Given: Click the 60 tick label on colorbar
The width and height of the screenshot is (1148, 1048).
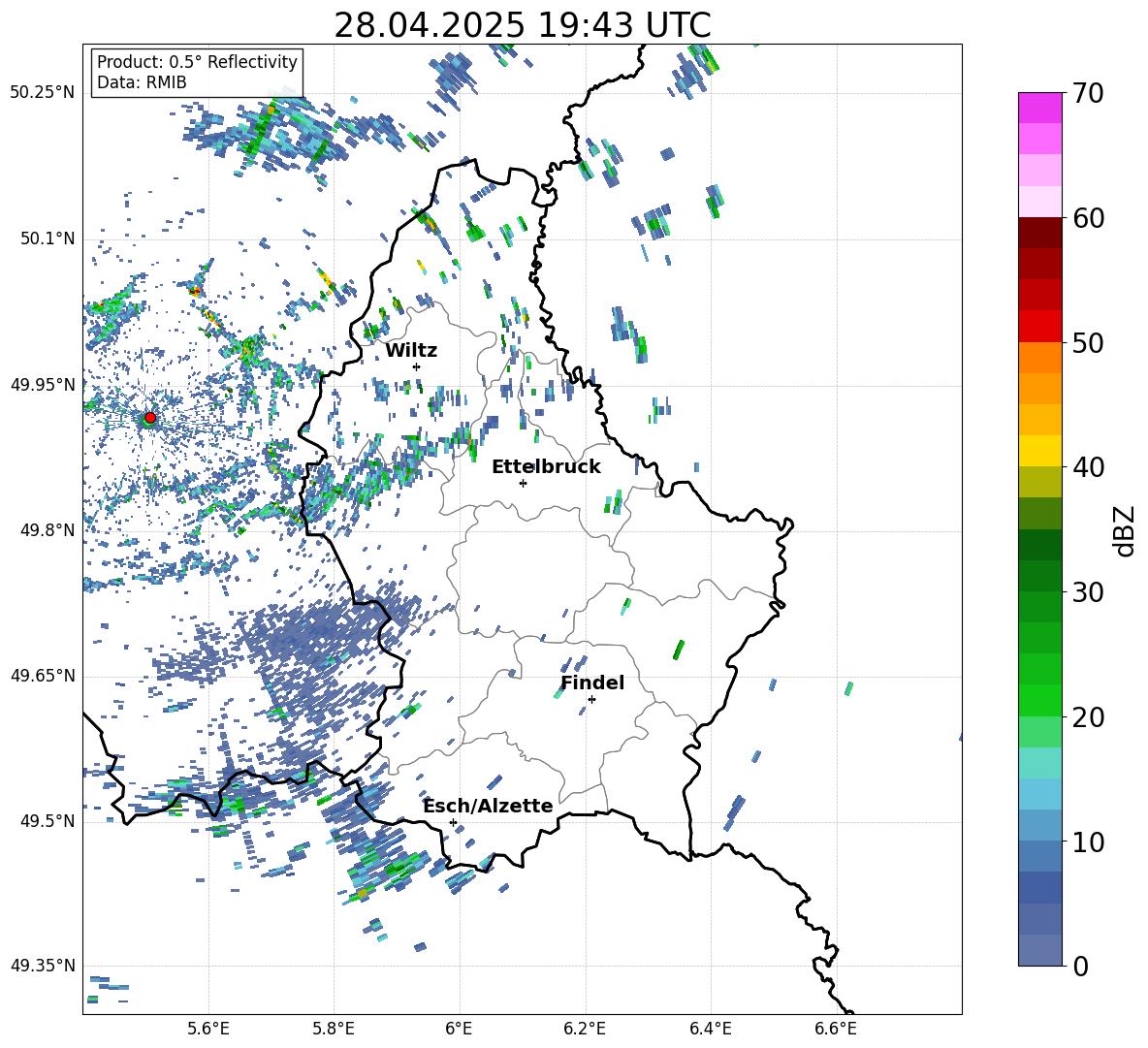Looking at the screenshot, I should [1088, 218].
